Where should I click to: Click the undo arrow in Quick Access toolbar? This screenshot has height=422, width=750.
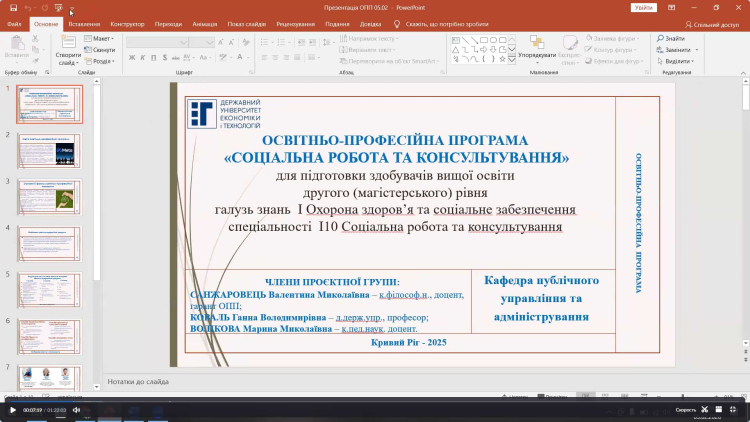click(x=27, y=7)
